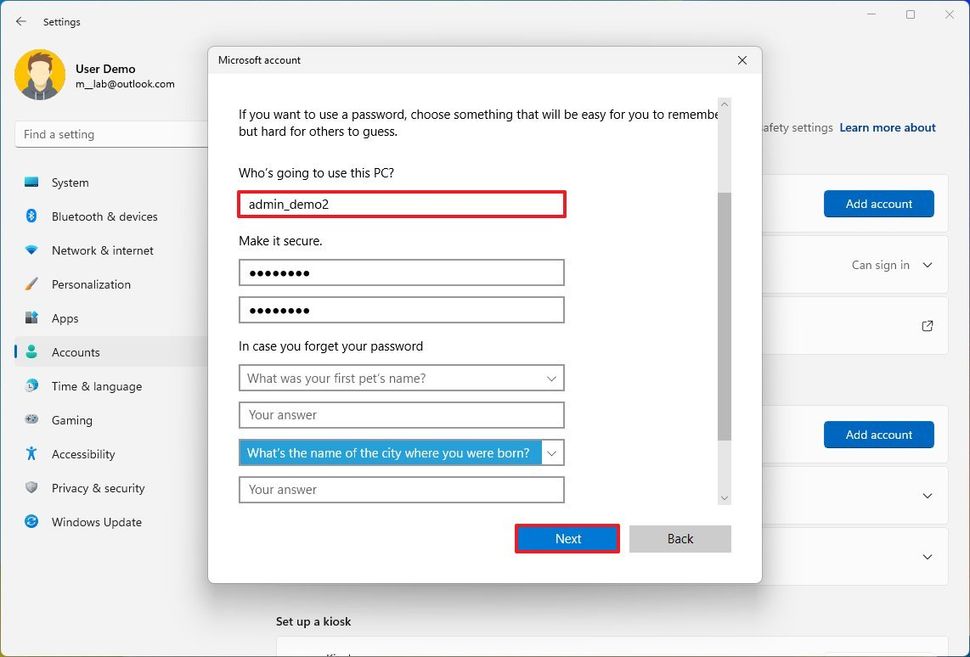This screenshot has height=657, width=970.
Task: Click the Back button in dialog
Action: point(680,539)
